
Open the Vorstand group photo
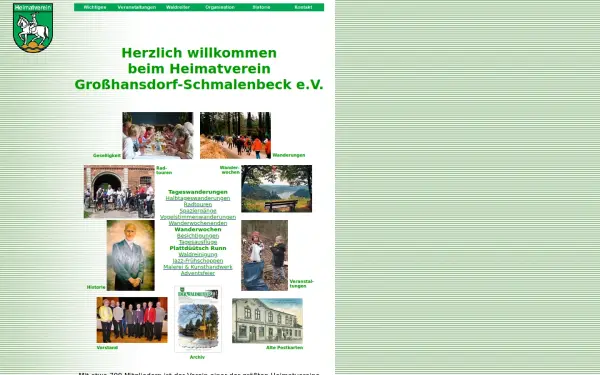[132, 320]
